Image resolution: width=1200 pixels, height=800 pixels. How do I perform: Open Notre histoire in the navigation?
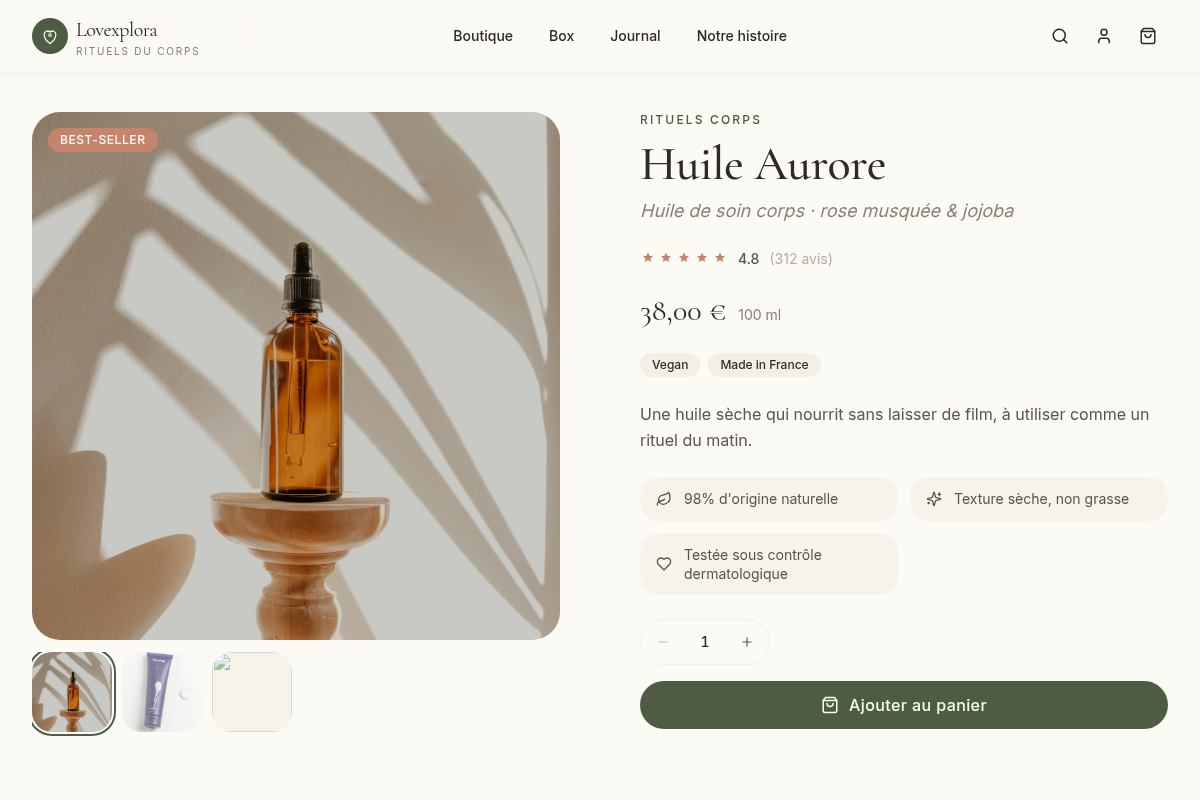pyautogui.click(x=742, y=36)
